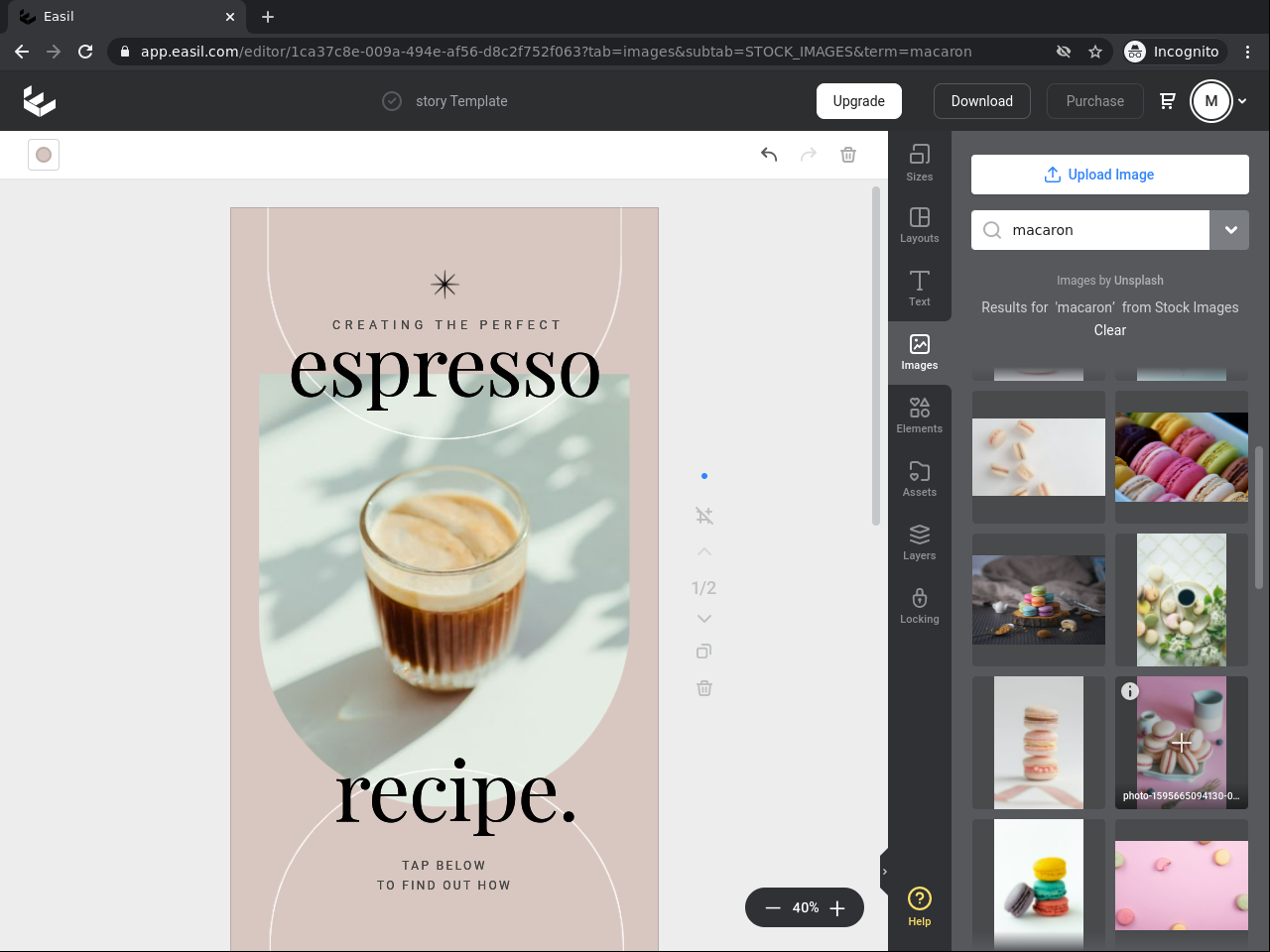The width and height of the screenshot is (1270, 952).
Task: Open the shopping cart icon
Action: pos(1168,101)
